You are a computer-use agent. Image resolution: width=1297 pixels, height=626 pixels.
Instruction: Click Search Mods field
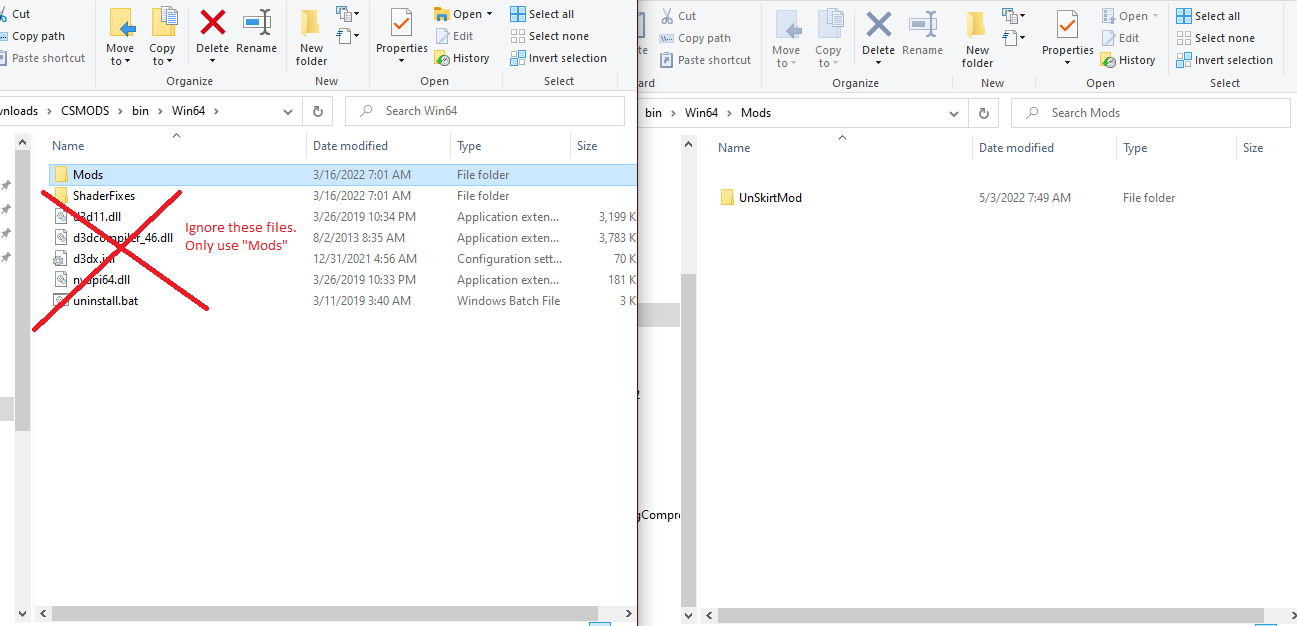click(x=1151, y=113)
